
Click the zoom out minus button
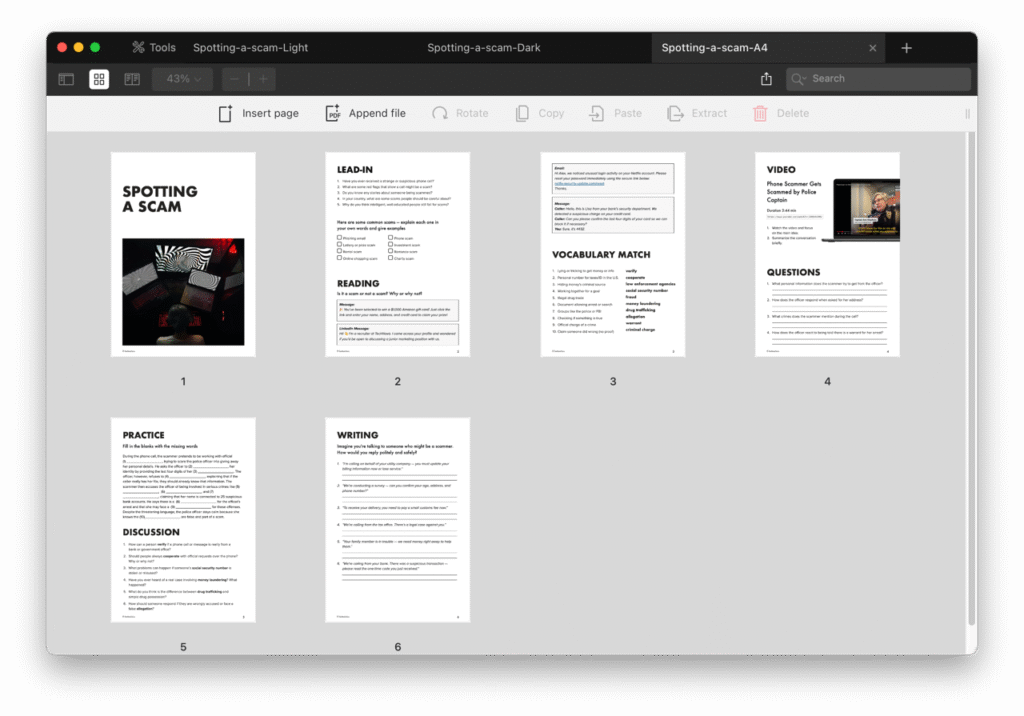click(235, 79)
